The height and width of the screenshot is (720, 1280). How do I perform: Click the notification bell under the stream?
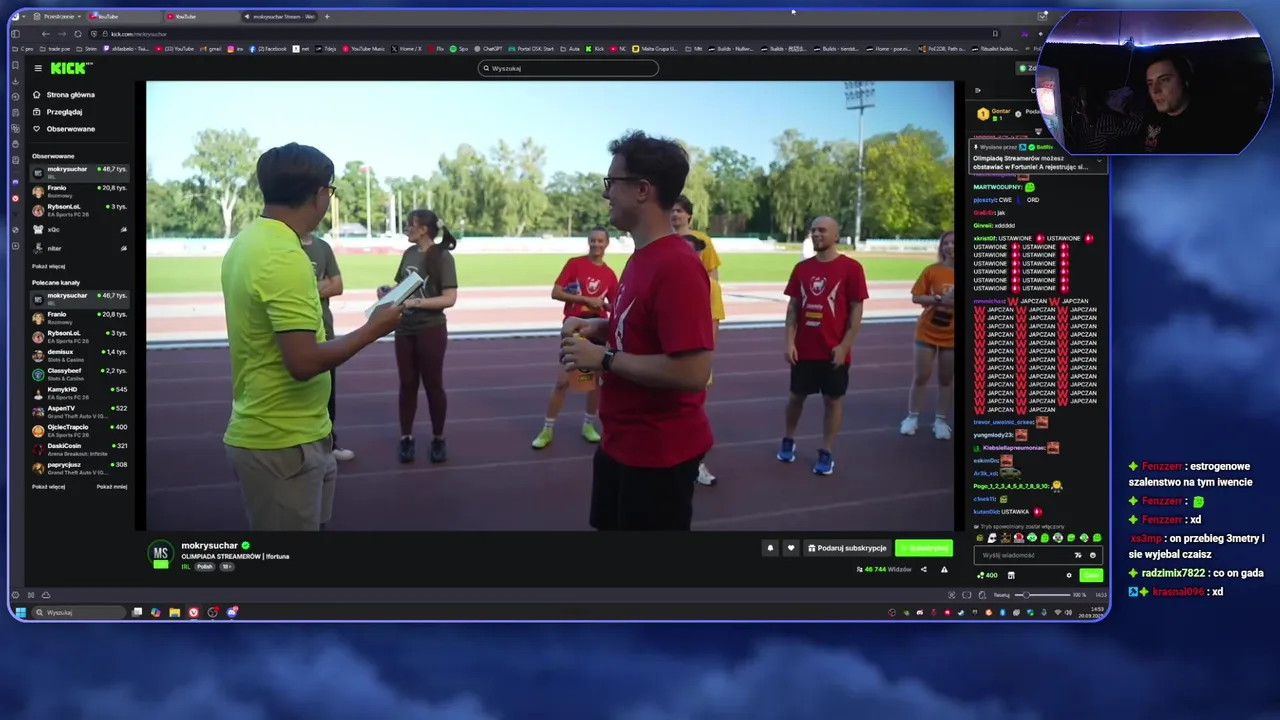point(770,548)
